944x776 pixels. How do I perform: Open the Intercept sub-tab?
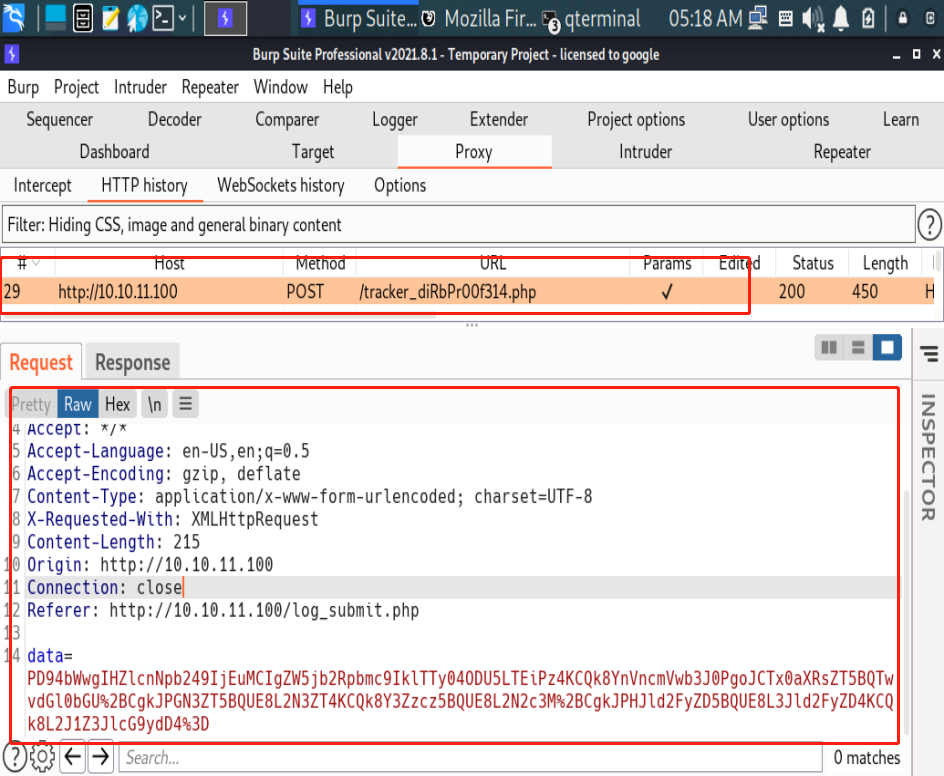[42, 185]
